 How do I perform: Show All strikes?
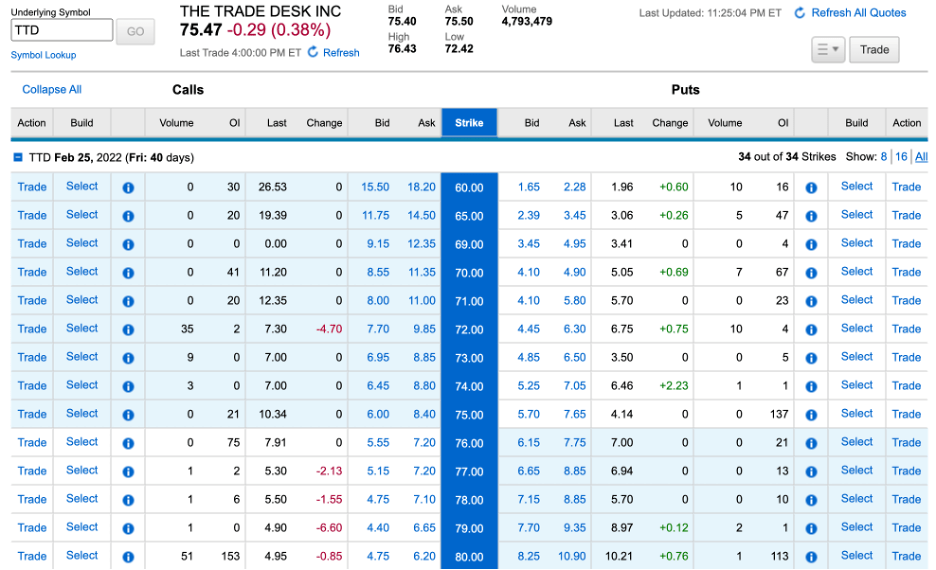click(x=921, y=156)
